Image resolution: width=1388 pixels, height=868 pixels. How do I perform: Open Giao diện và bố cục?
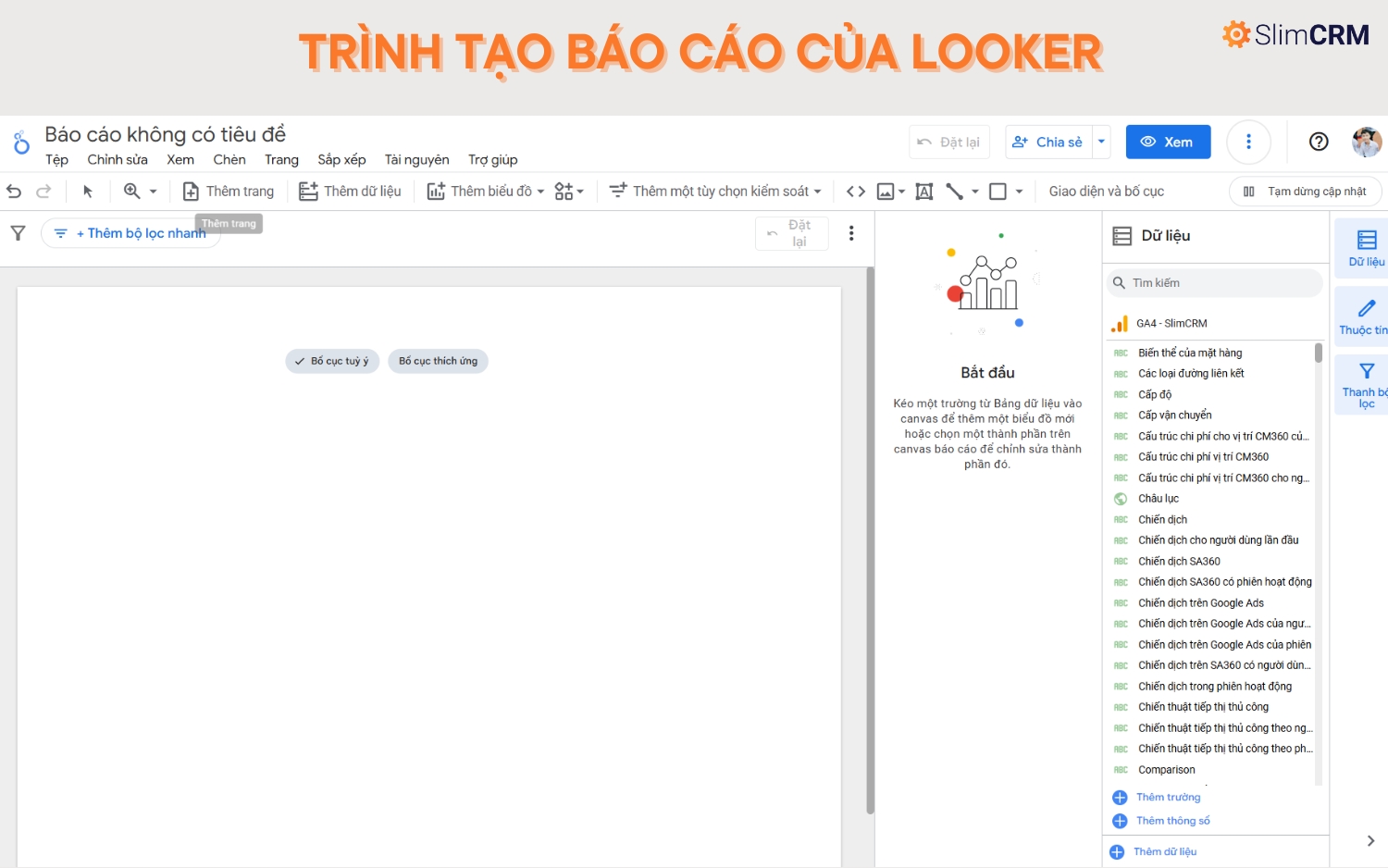coord(1106,192)
